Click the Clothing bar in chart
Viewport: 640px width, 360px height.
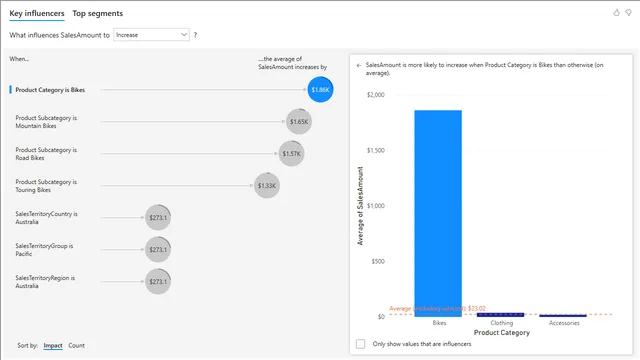coord(500,315)
